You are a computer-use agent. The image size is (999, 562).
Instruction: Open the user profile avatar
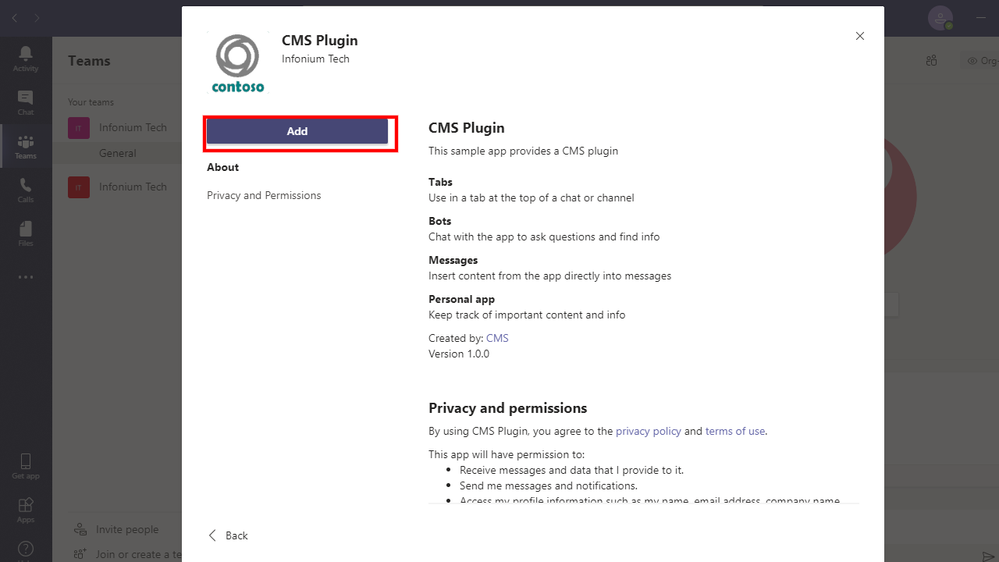click(x=940, y=18)
